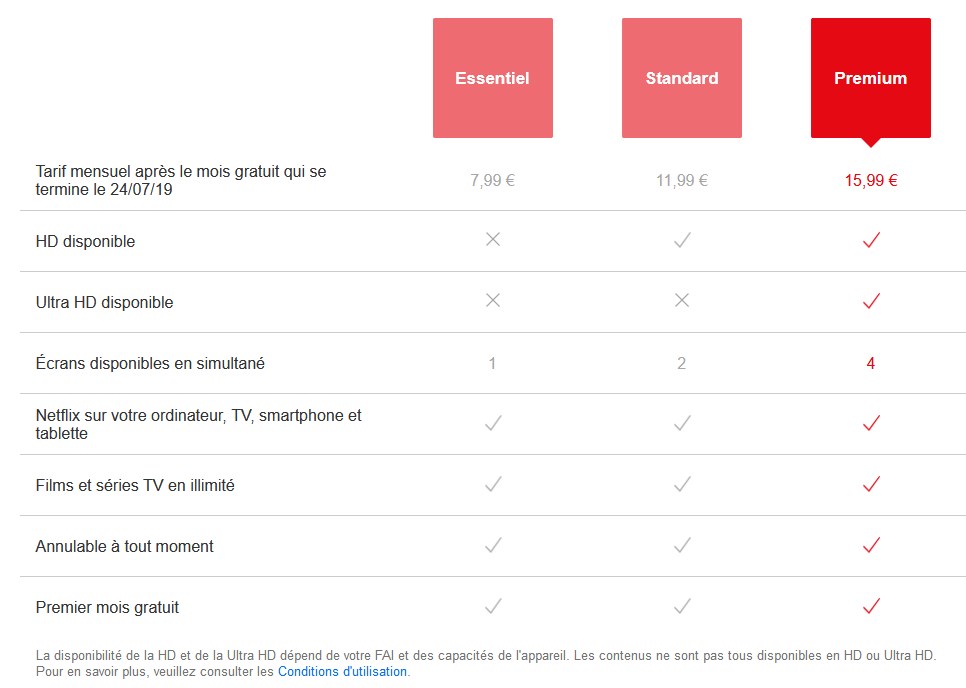Click the Essentiel checkmark for Annulable à tout moment

coord(493,545)
